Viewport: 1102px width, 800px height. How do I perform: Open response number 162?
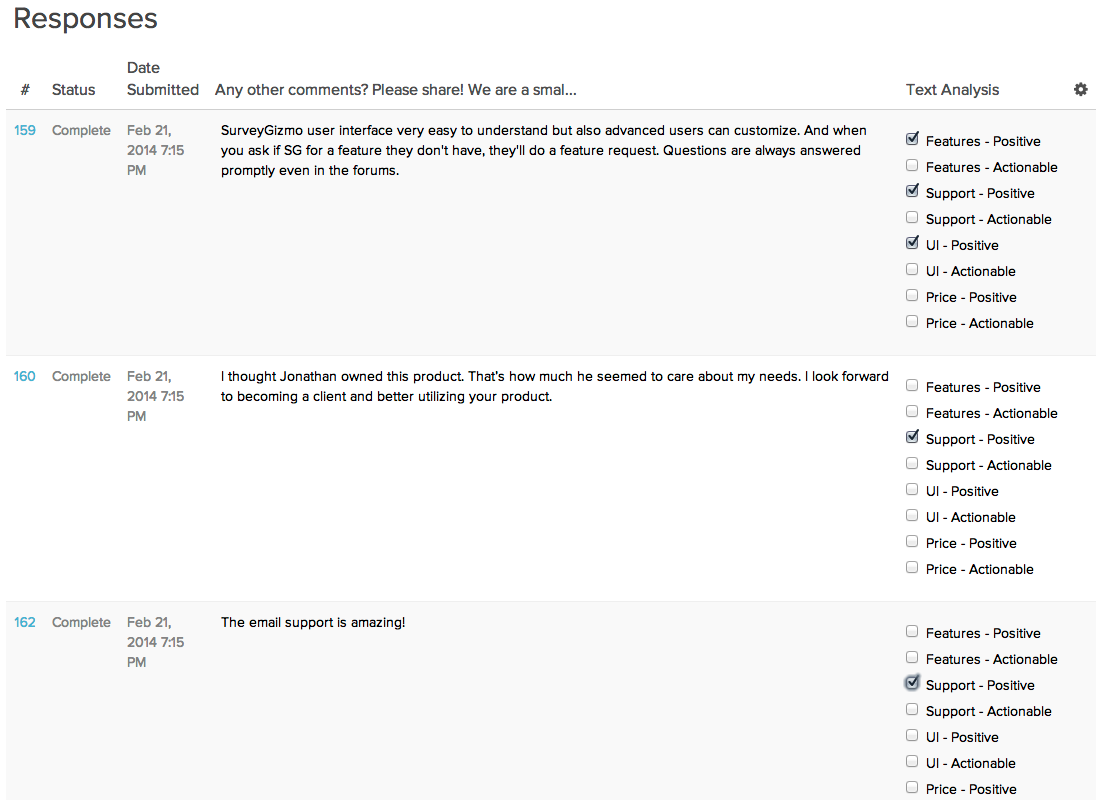[x=25, y=622]
